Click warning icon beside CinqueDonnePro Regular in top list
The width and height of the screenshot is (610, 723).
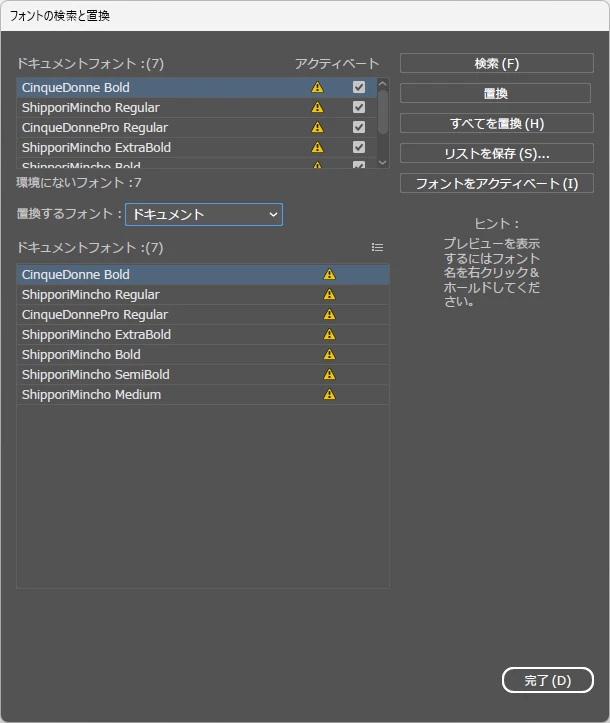pyautogui.click(x=317, y=127)
